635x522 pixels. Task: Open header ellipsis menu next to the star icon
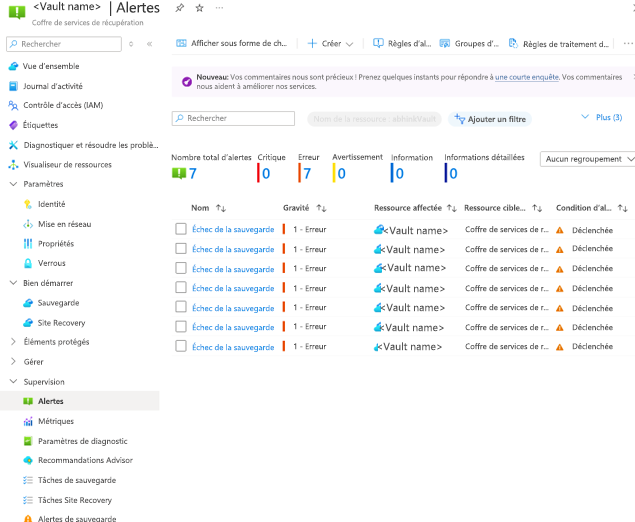219,8
